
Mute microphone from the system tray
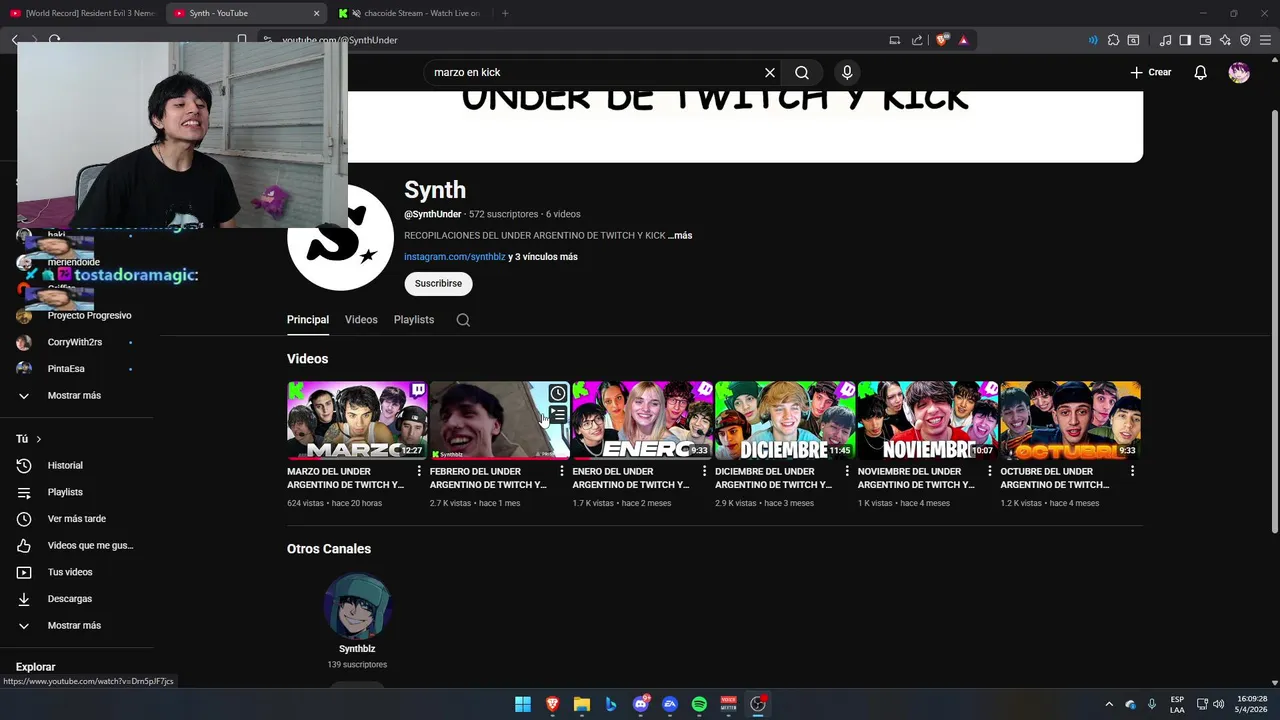(1152, 704)
